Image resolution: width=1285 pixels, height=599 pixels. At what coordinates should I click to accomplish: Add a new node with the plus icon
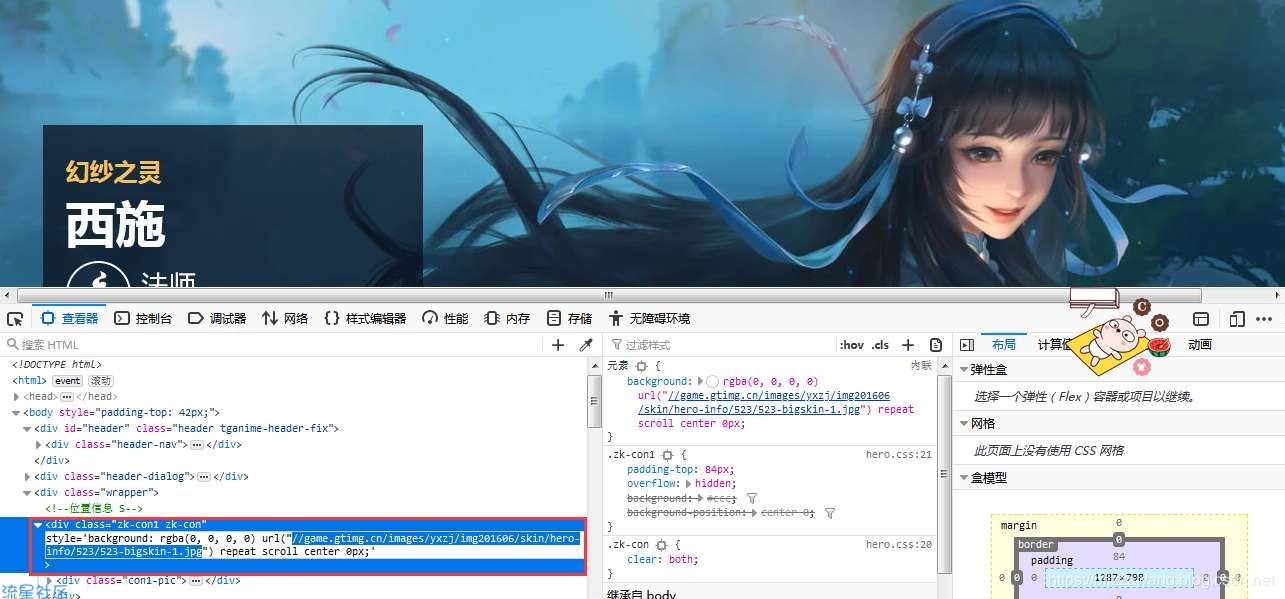(x=558, y=344)
